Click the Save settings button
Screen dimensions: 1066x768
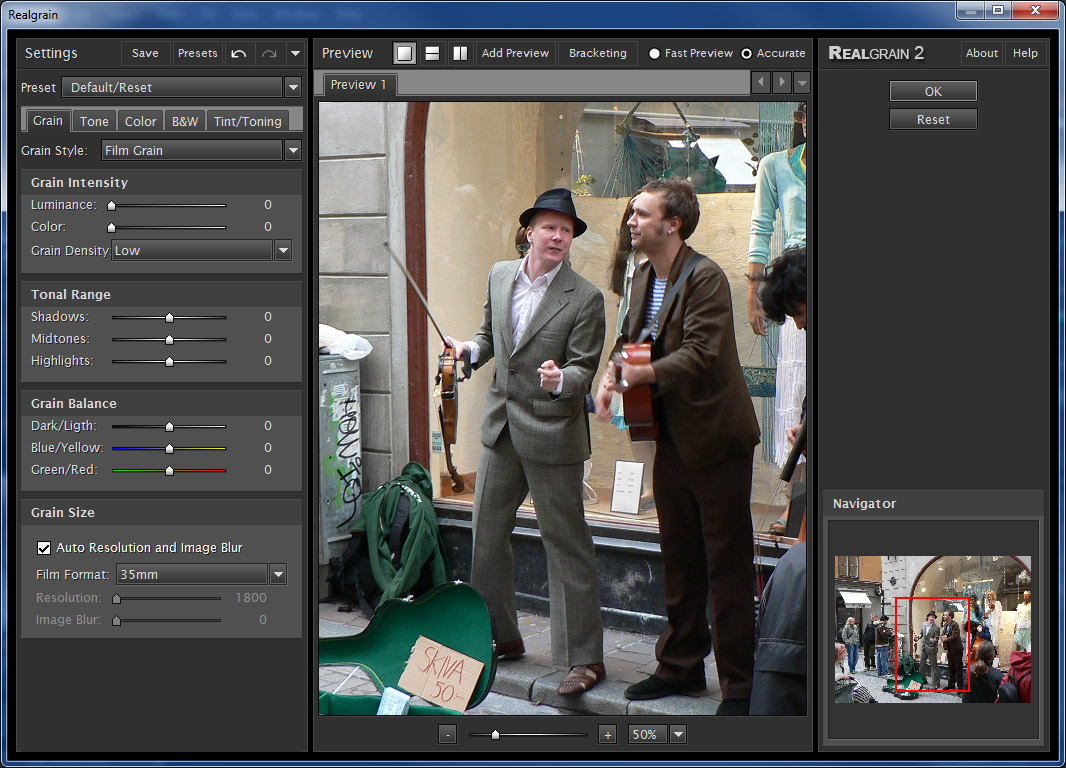pyautogui.click(x=145, y=53)
